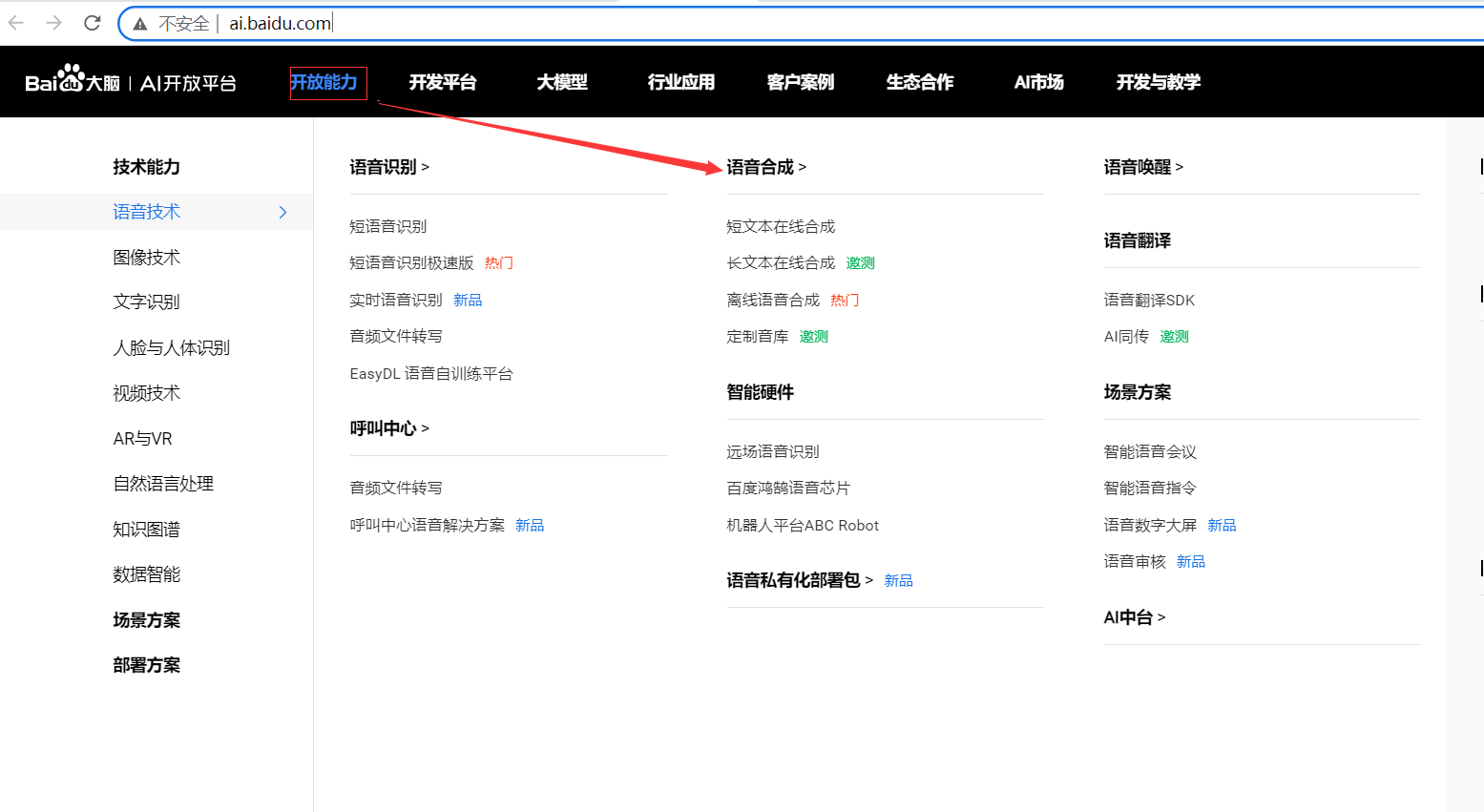Open the 生态合作 menu

point(920,83)
